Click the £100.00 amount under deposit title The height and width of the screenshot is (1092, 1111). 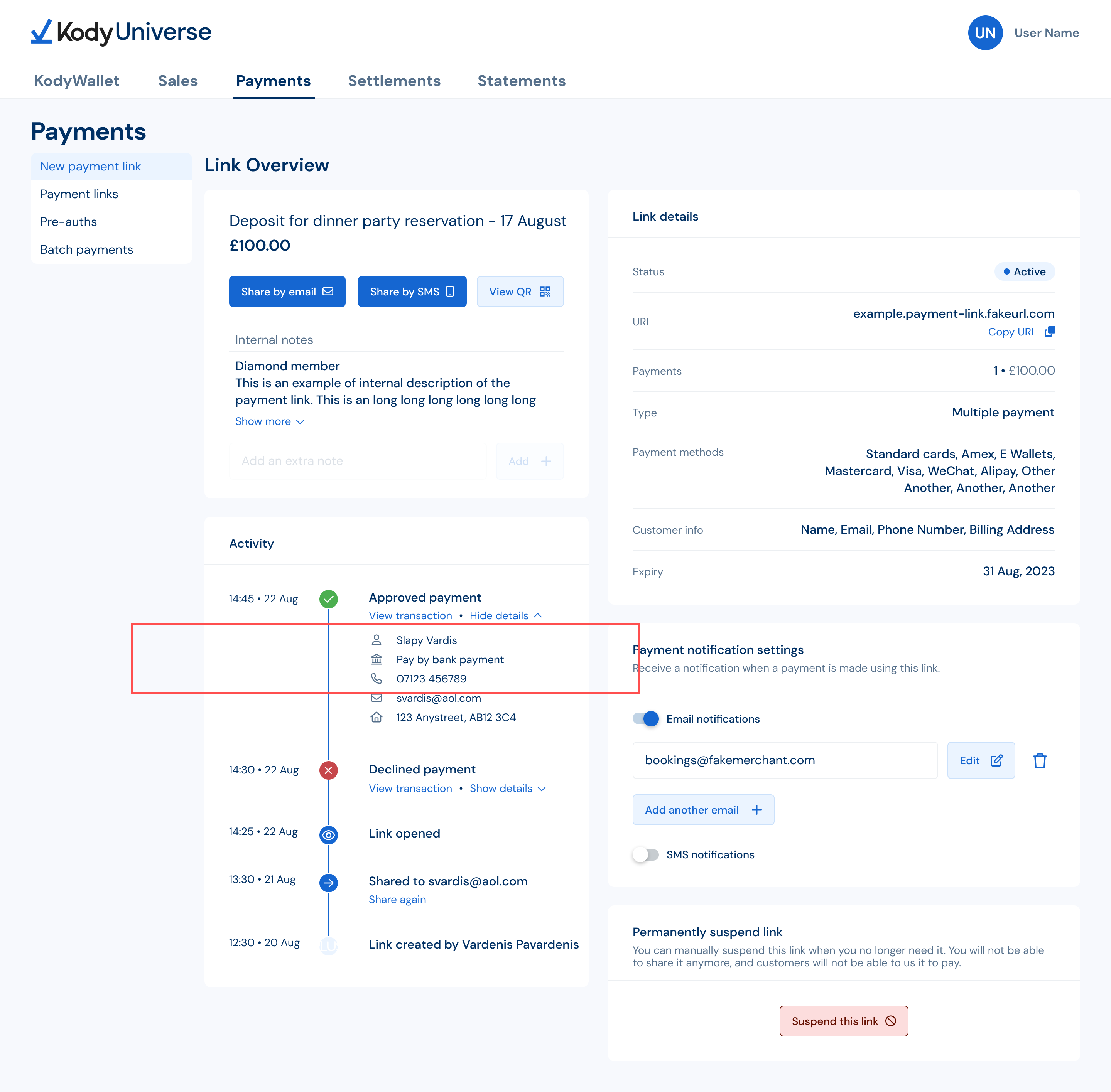[260, 246]
